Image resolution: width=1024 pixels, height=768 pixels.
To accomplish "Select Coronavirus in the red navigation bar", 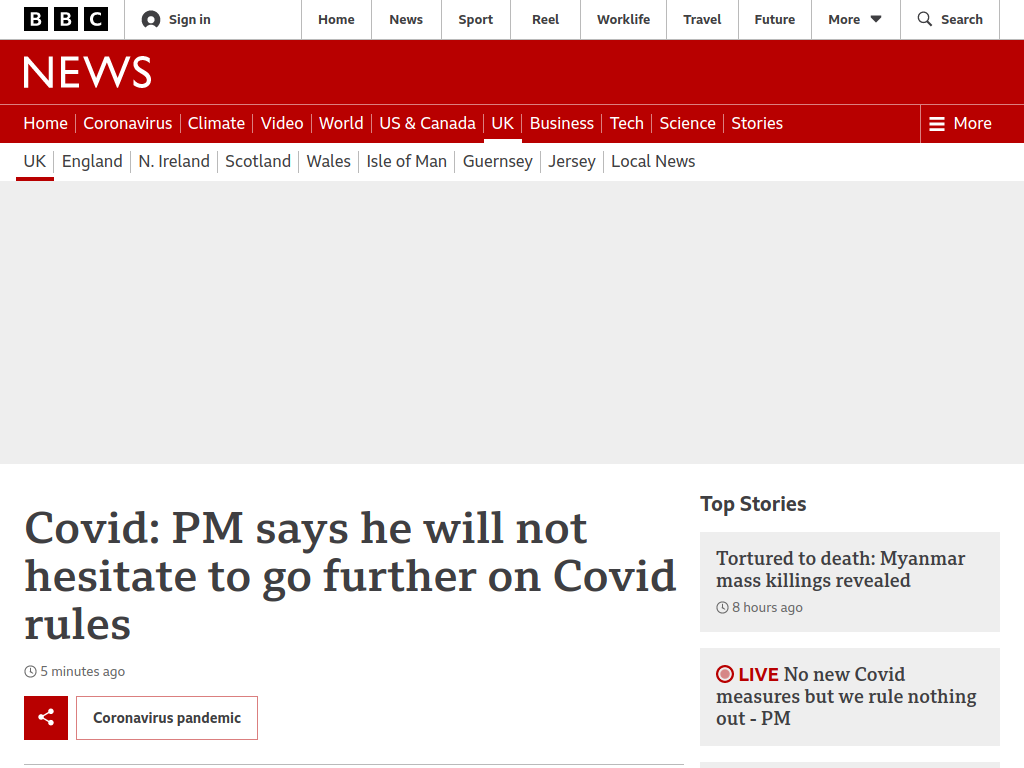I will 128,123.
